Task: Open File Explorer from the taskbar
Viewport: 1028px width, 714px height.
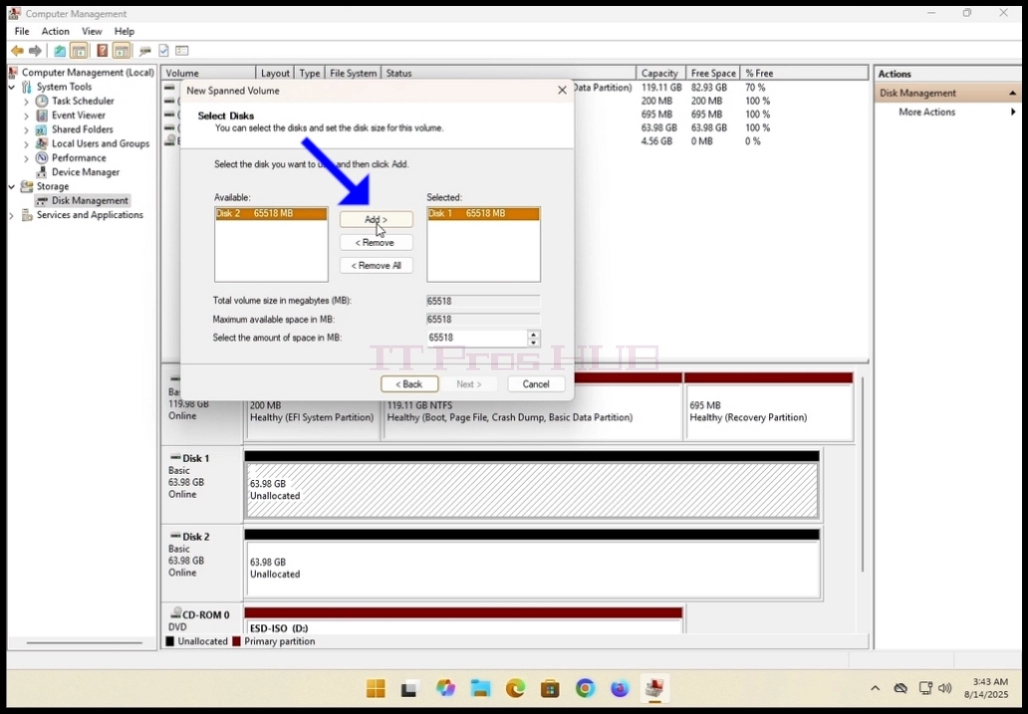Action: pyautogui.click(x=481, y=688)
